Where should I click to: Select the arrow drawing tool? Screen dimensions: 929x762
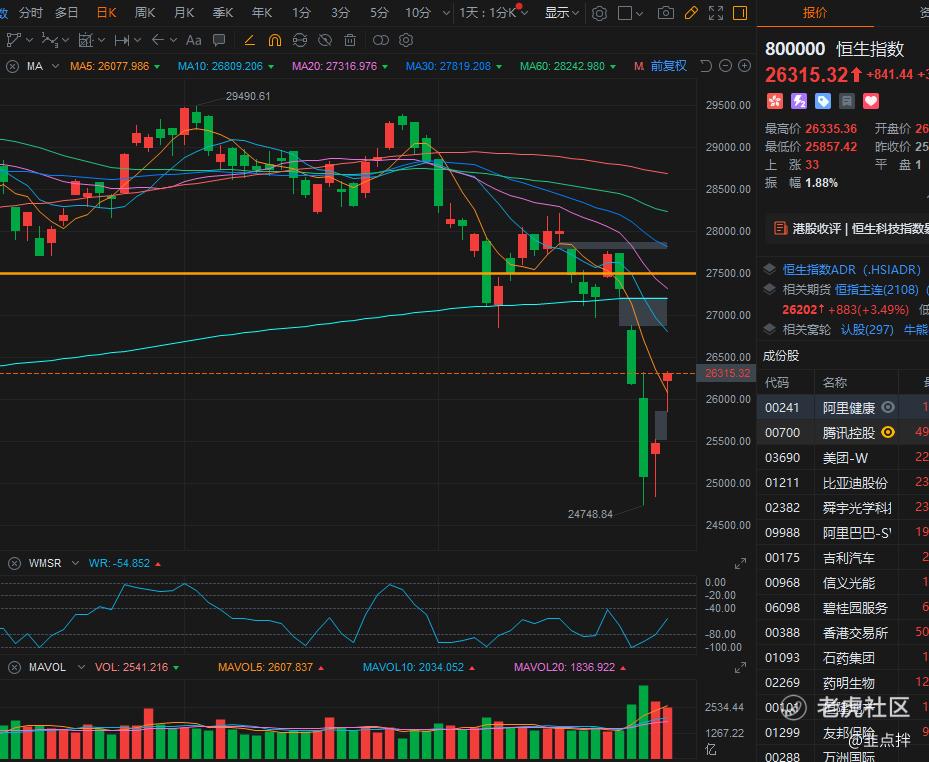[x=158, y=40]
